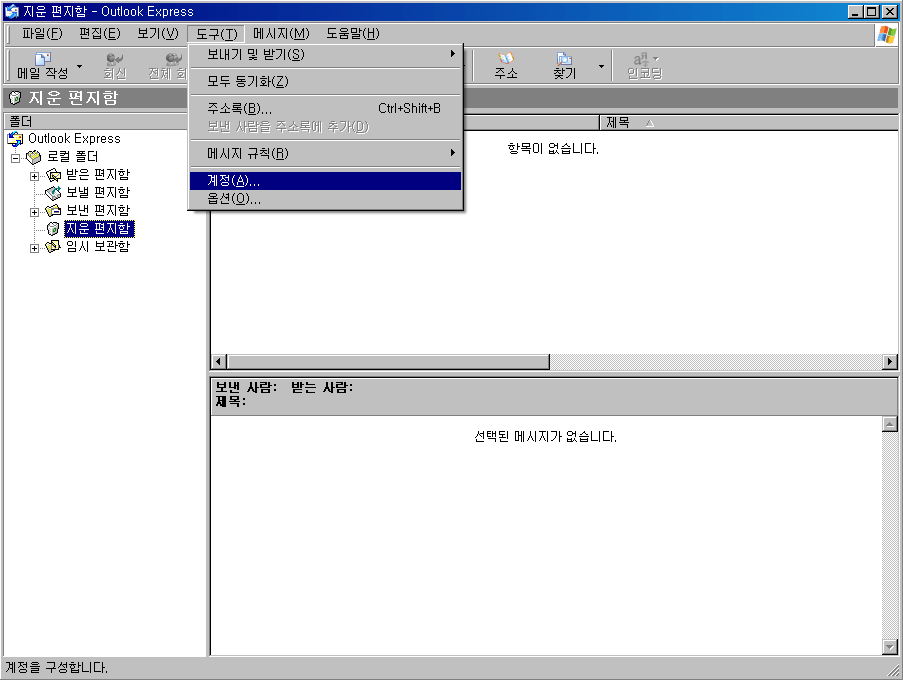The height and width of the screenshot is (680, 903).
Task: Click the 받은 편지함 inbox icon
Action: tap(53, 174)
